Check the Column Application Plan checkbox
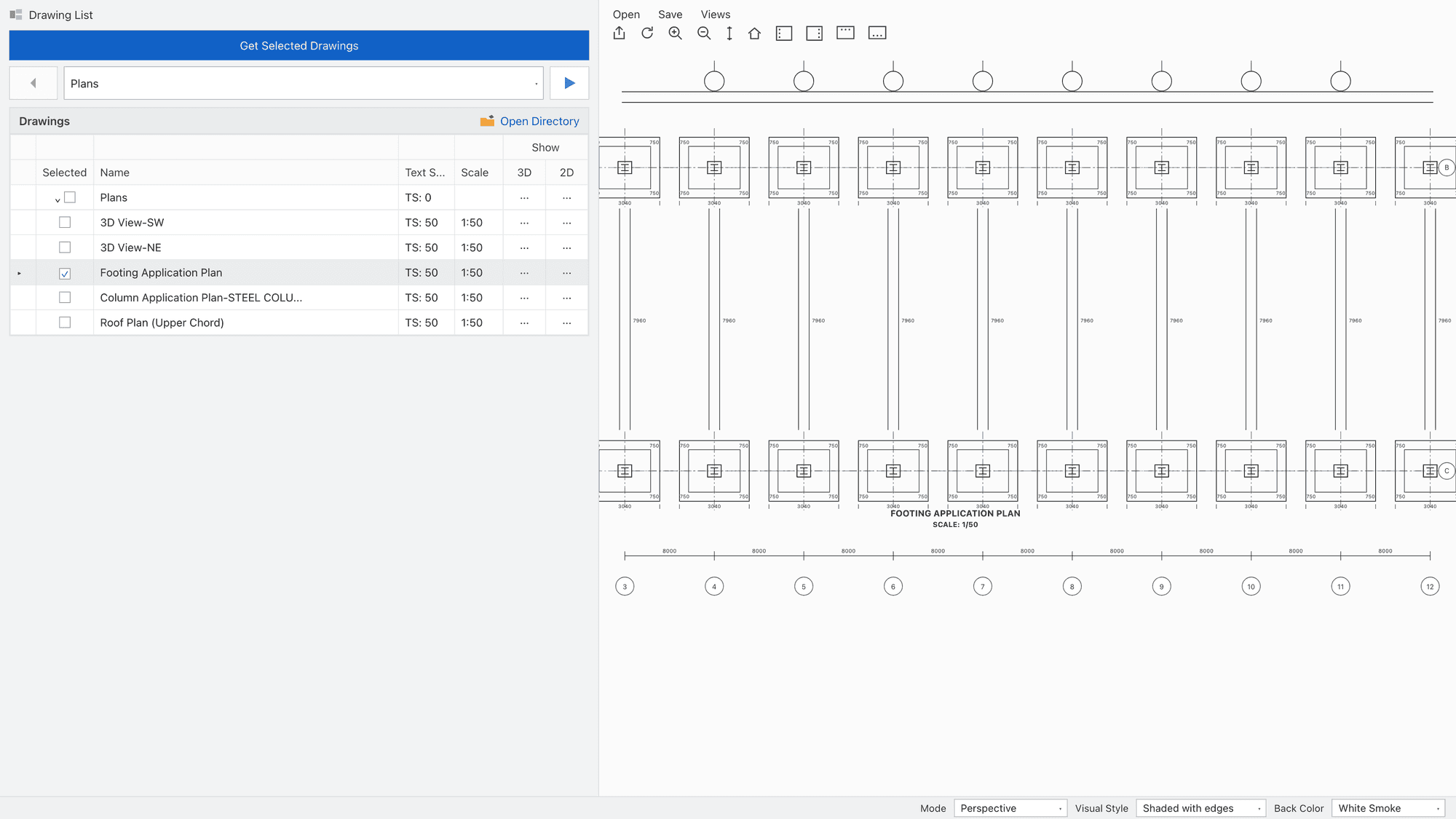1456x819 pixels. click(65, 297)
